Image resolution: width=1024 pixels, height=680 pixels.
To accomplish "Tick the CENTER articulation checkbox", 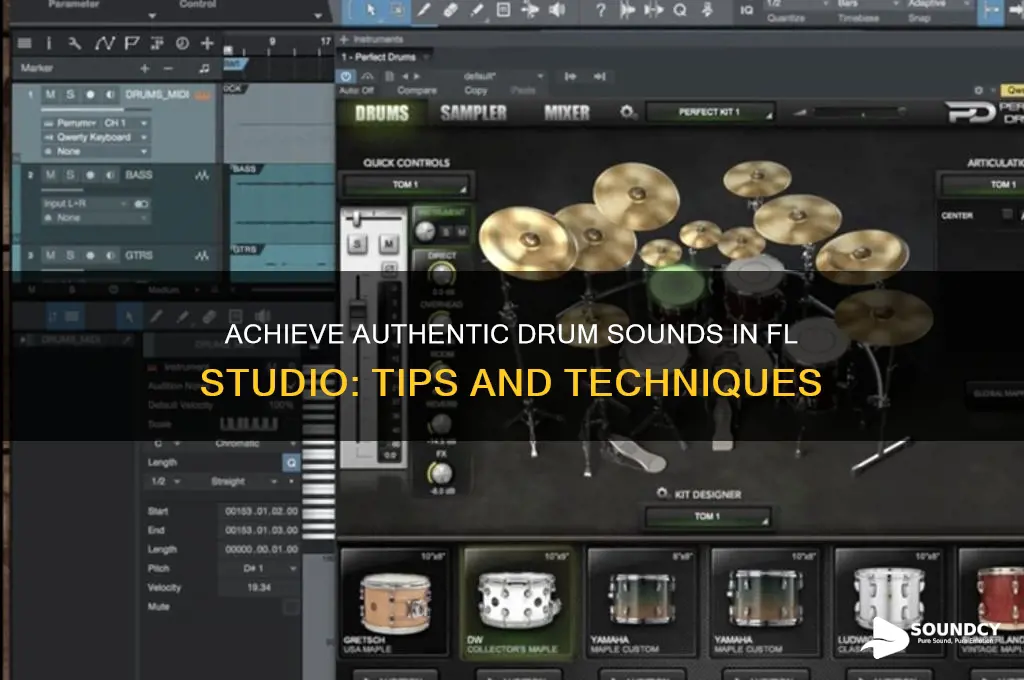I will 1008,214.
